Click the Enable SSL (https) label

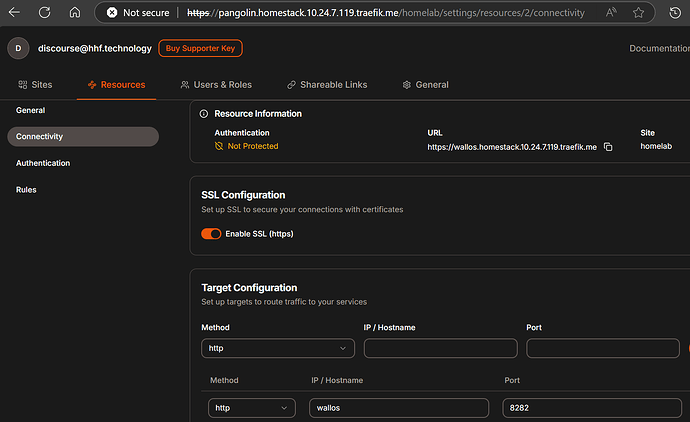point(259,234)
